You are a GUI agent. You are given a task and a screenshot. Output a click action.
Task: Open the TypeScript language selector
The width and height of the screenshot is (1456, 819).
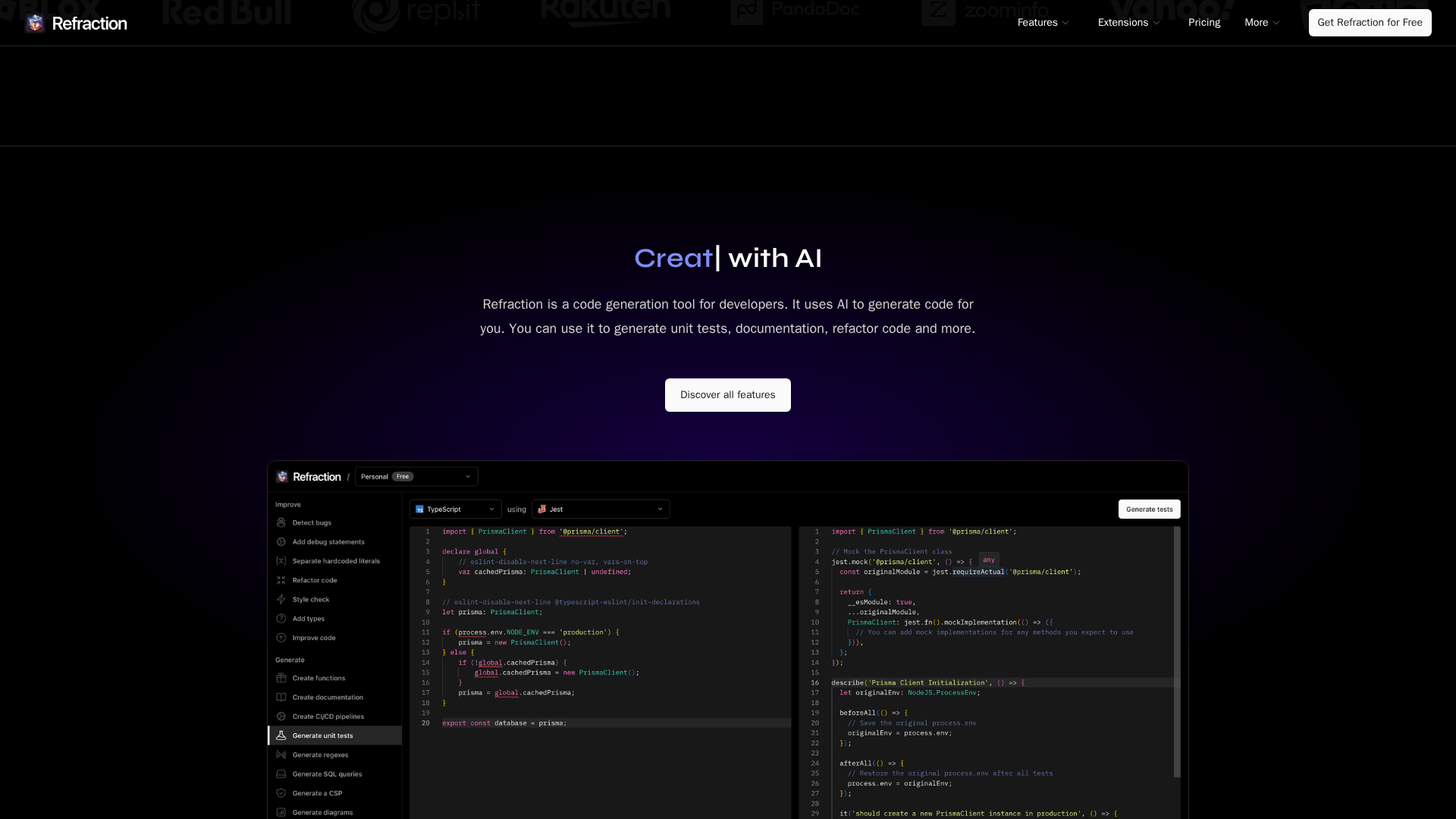[x=455, y=510]
